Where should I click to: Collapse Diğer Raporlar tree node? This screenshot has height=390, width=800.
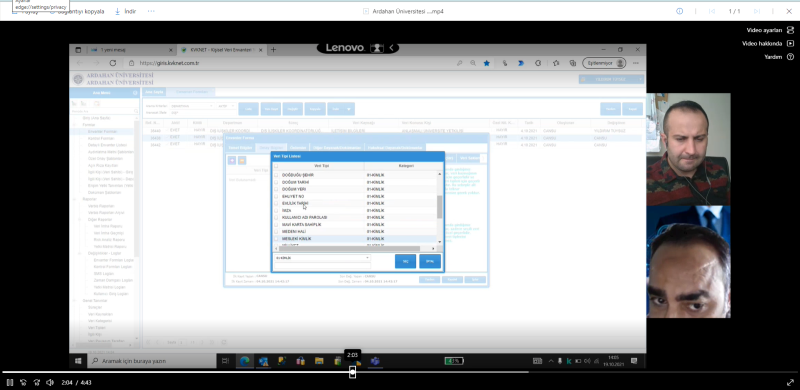(80, 220)
